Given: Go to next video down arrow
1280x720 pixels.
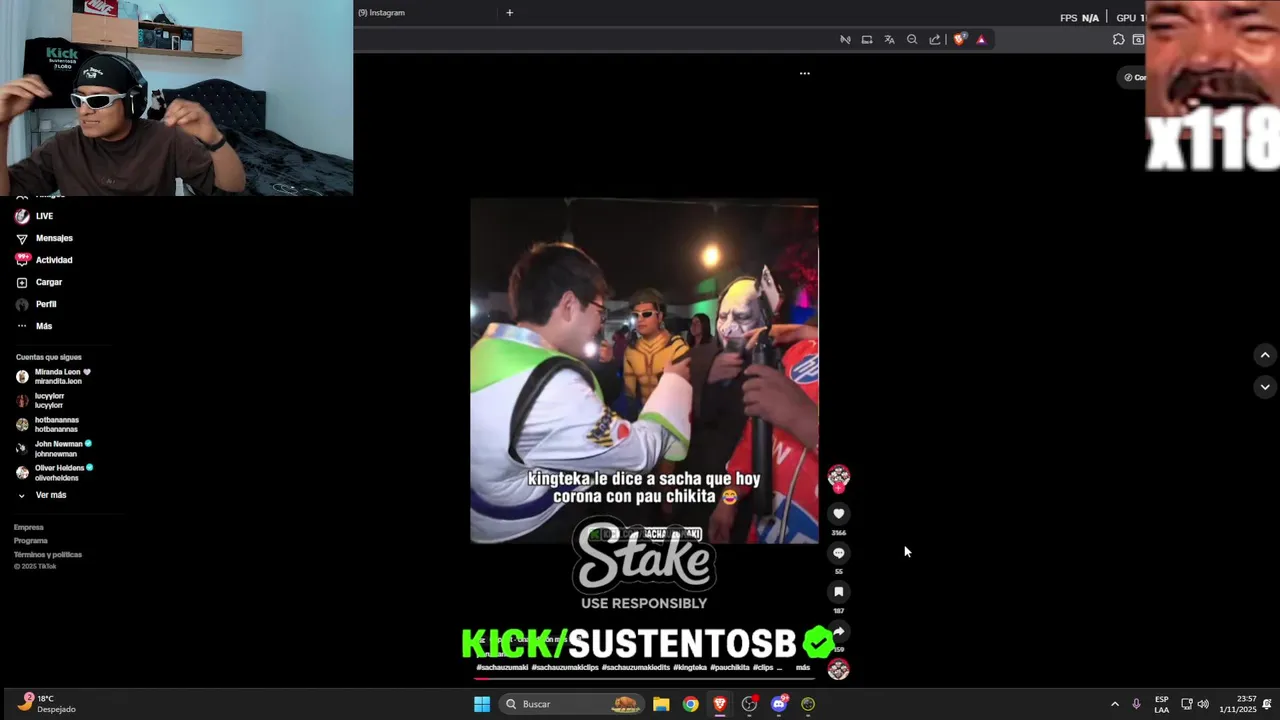Looking at the screenshot, I should pyautogui.click(x=1265, y=387).
